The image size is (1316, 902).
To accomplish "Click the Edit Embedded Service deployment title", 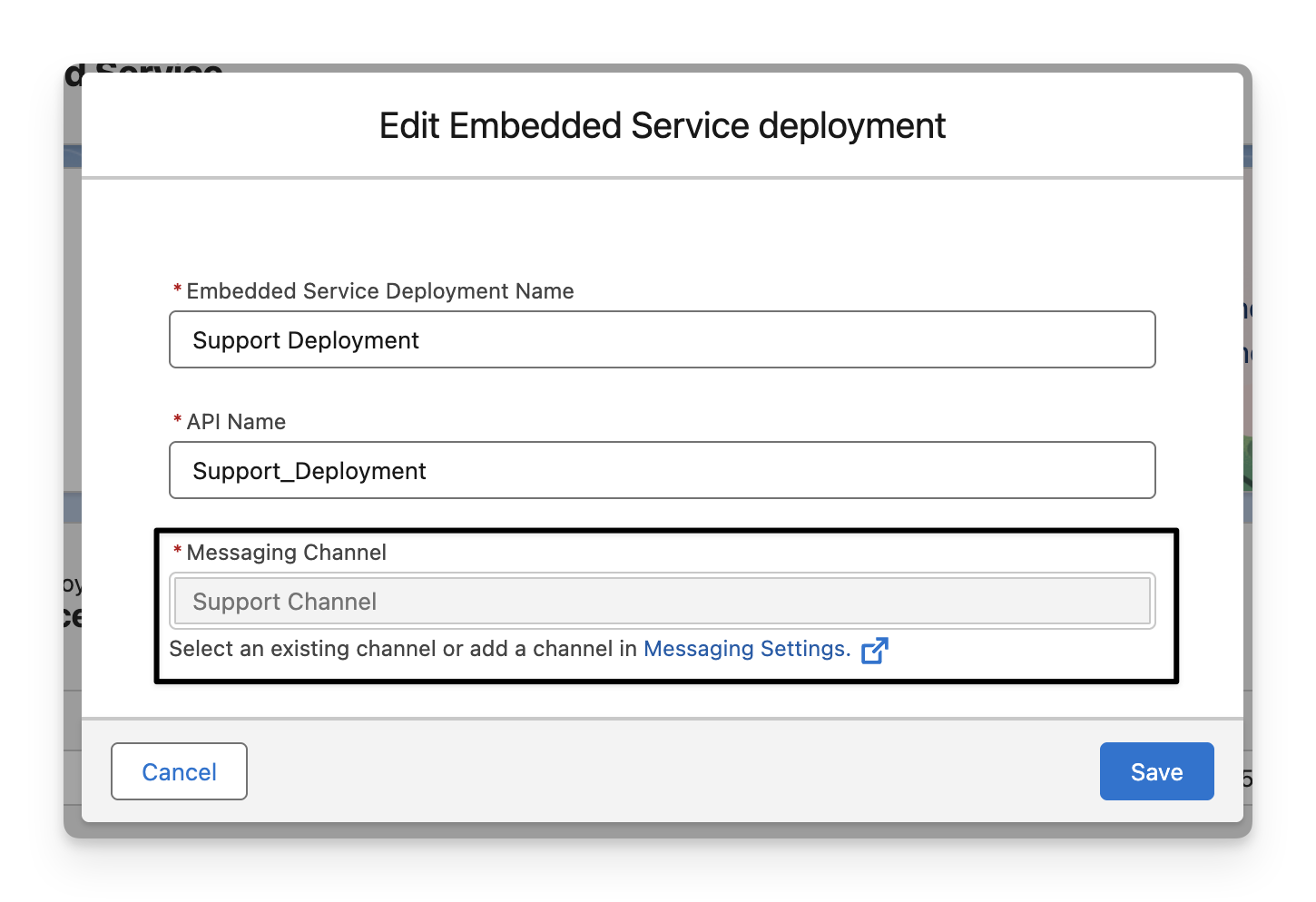I will coord(662,125).
